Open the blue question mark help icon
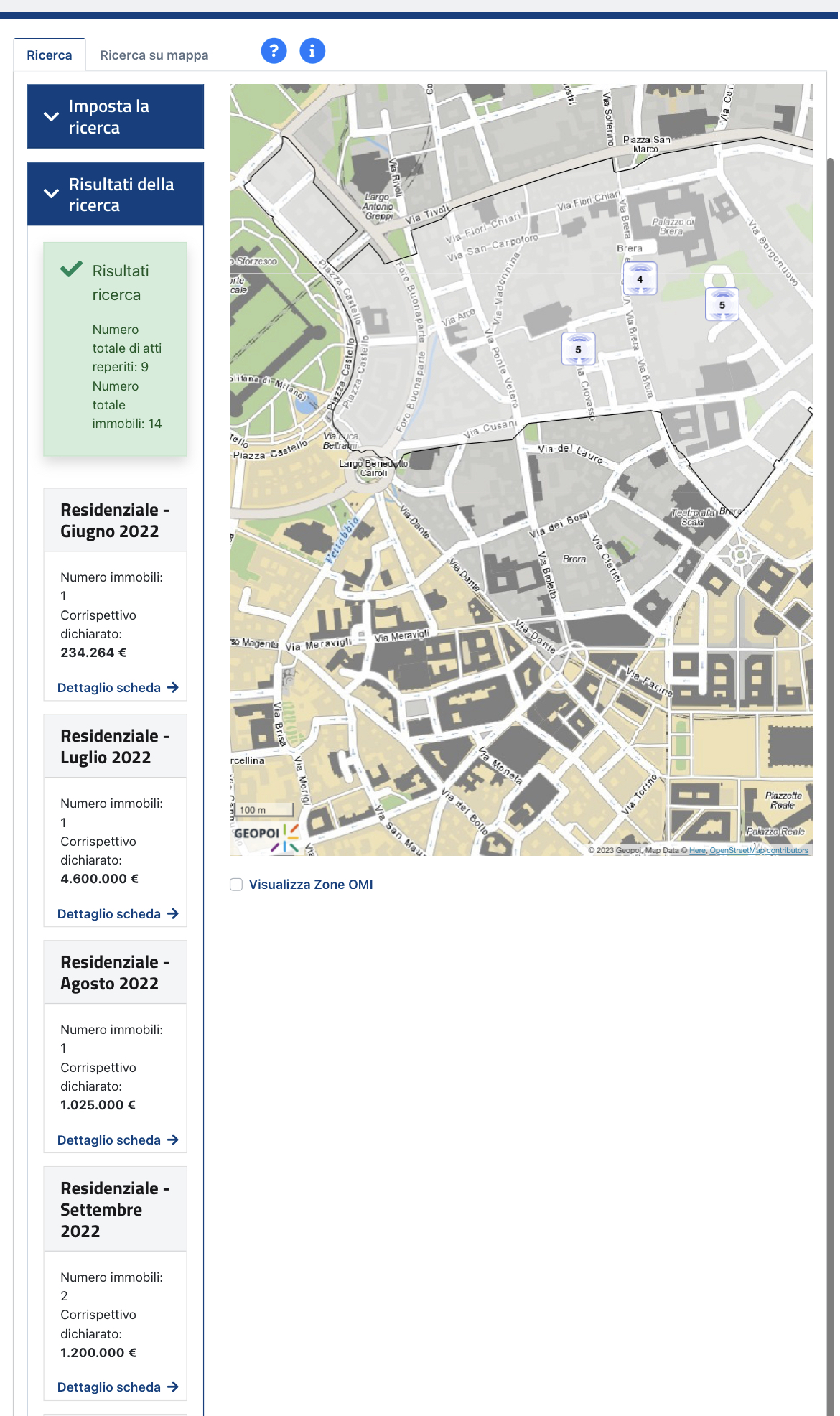 pyautogui.click(x=274, y=51)
